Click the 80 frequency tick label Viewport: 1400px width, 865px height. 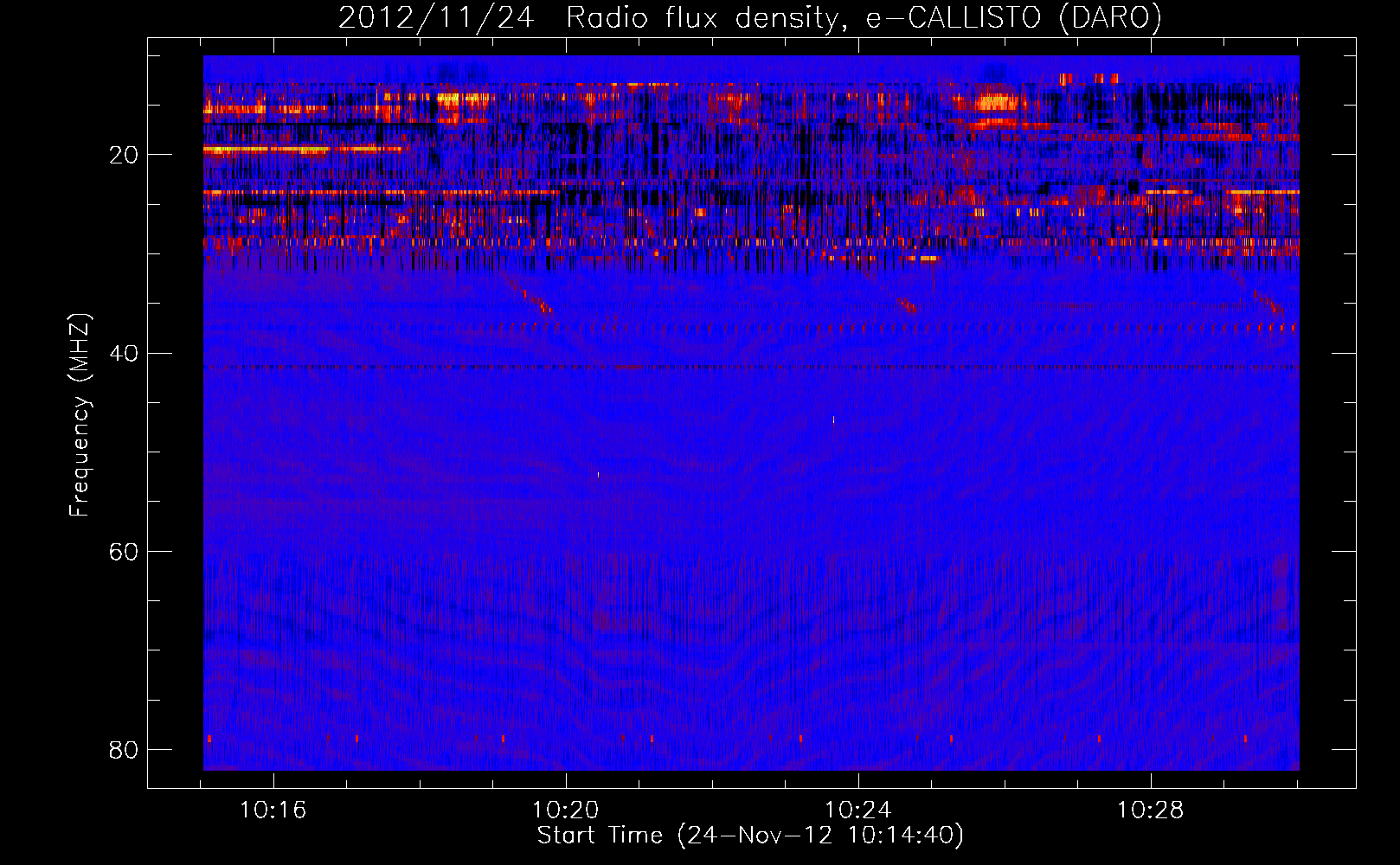click(124, 749)
